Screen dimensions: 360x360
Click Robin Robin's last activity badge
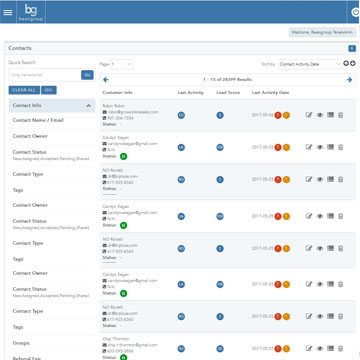[181, 115]
